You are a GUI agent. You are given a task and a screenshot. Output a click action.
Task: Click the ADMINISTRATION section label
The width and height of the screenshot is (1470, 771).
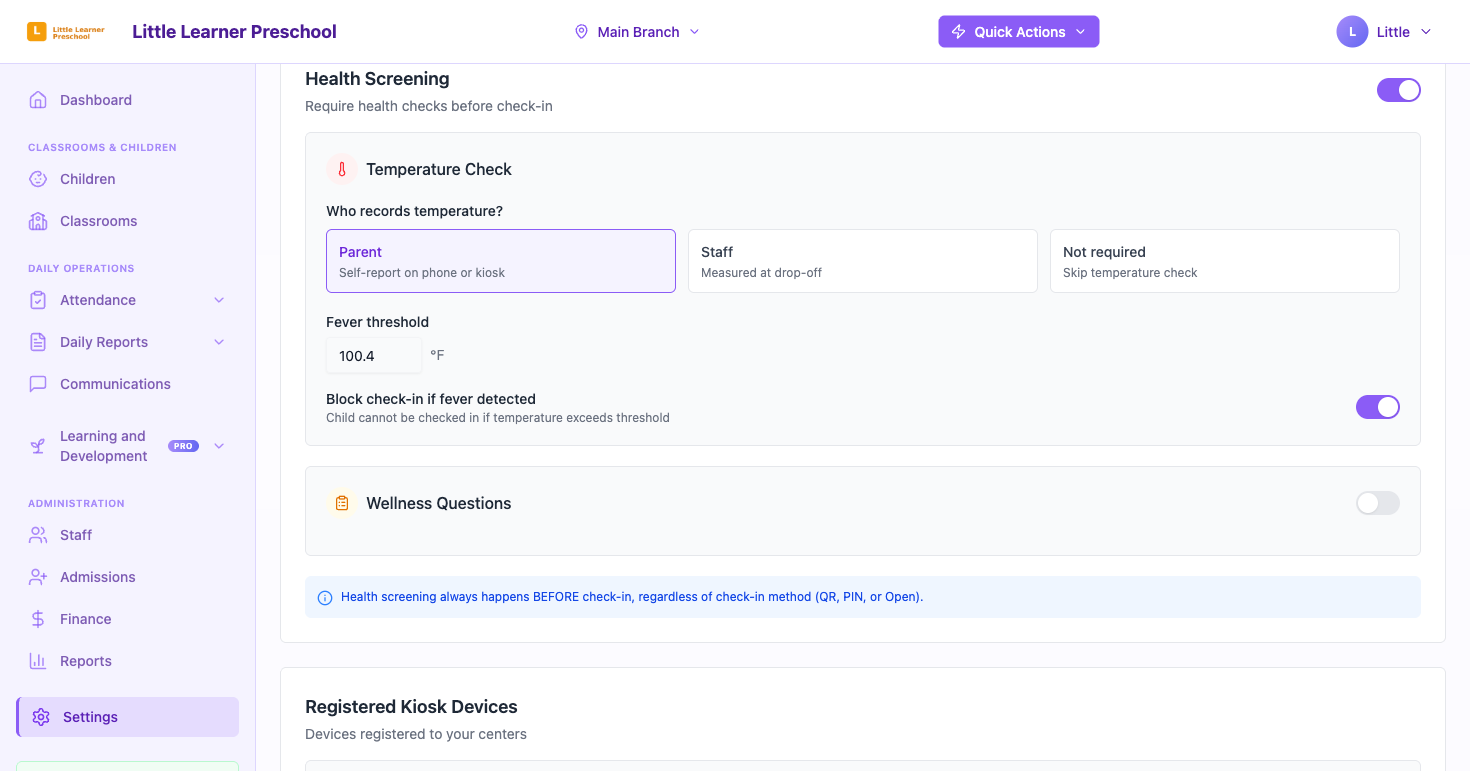(x=76, y=503)
